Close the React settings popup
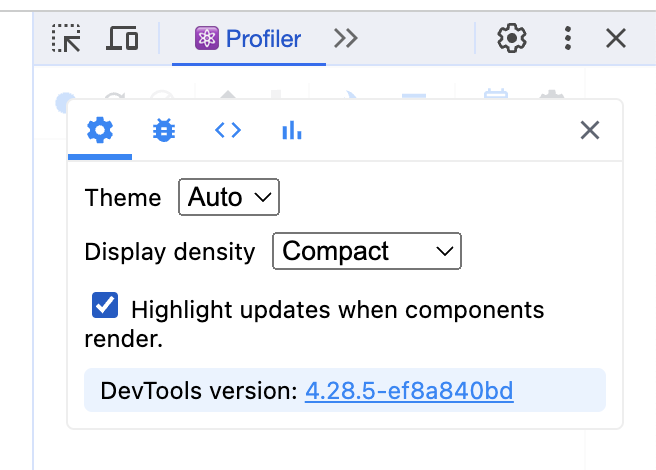The height and width of the screenshot is (470, 656). point(590,130)
